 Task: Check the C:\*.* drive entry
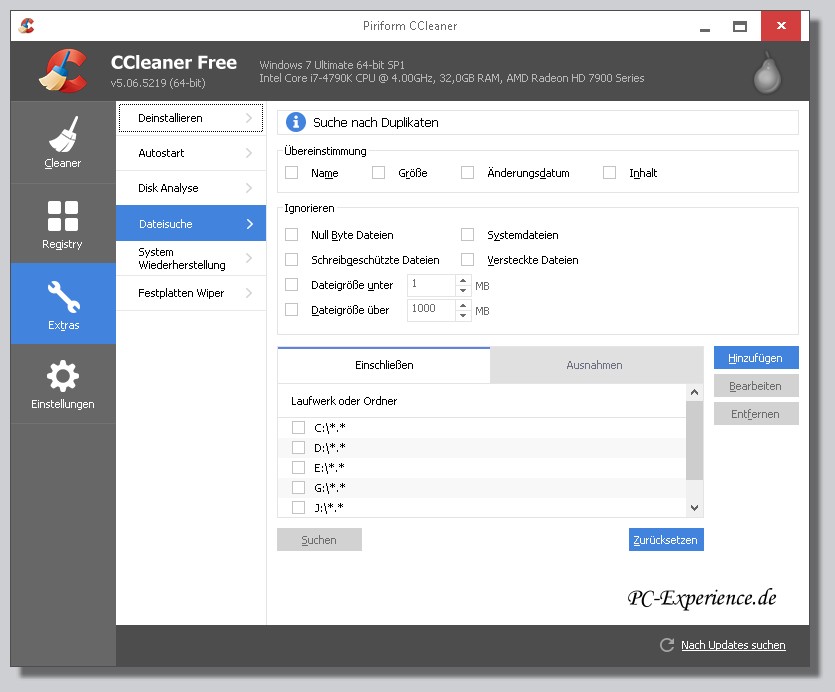[x=298, y=428]
